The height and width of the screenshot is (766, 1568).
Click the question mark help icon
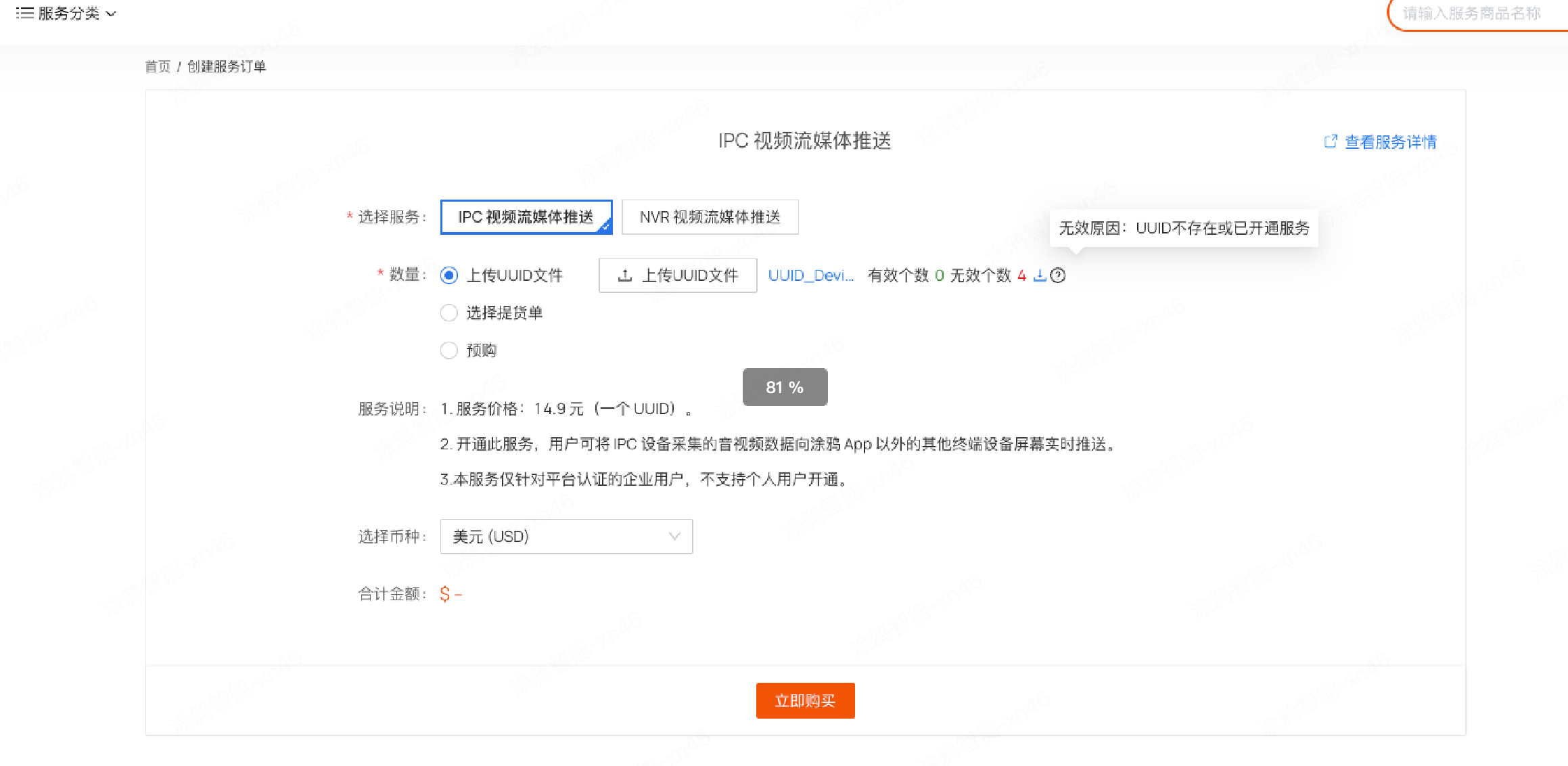point(1058,275)
